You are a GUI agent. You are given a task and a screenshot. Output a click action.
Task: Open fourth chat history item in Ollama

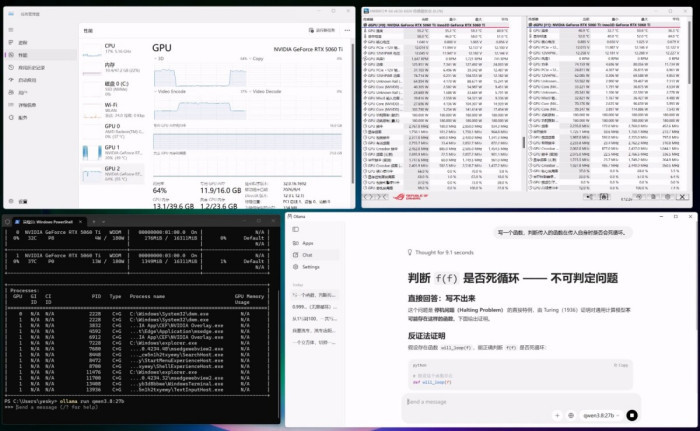click(315, 331)
